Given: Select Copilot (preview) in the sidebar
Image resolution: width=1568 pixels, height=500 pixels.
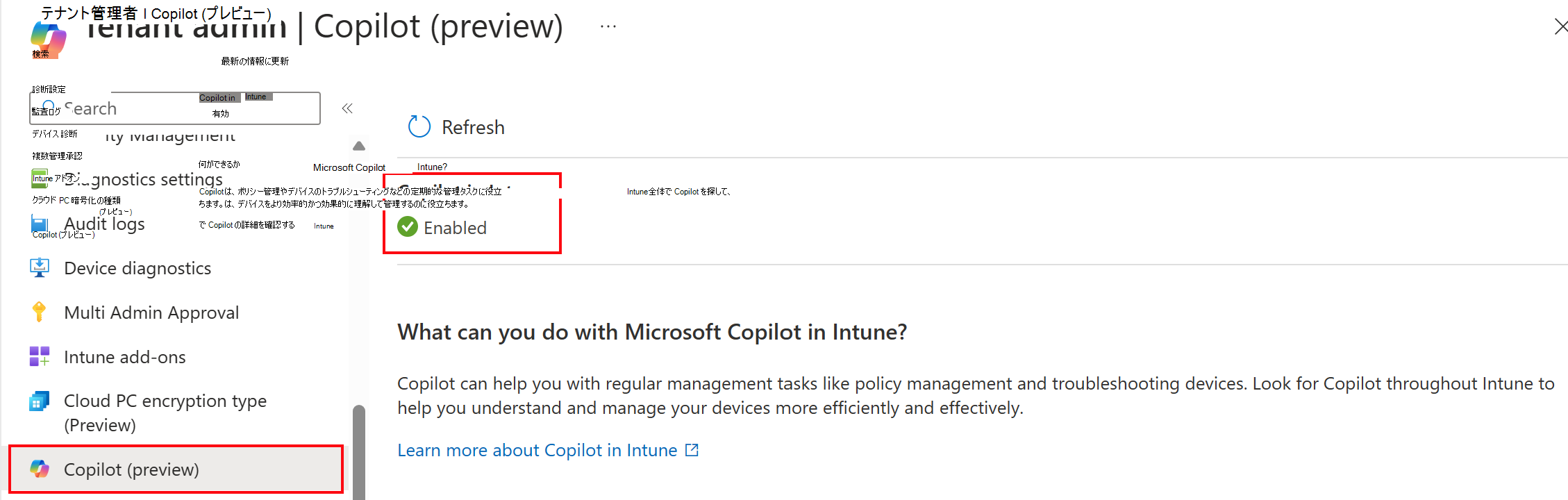Looking at the screenshot, I should click(131, 469).
